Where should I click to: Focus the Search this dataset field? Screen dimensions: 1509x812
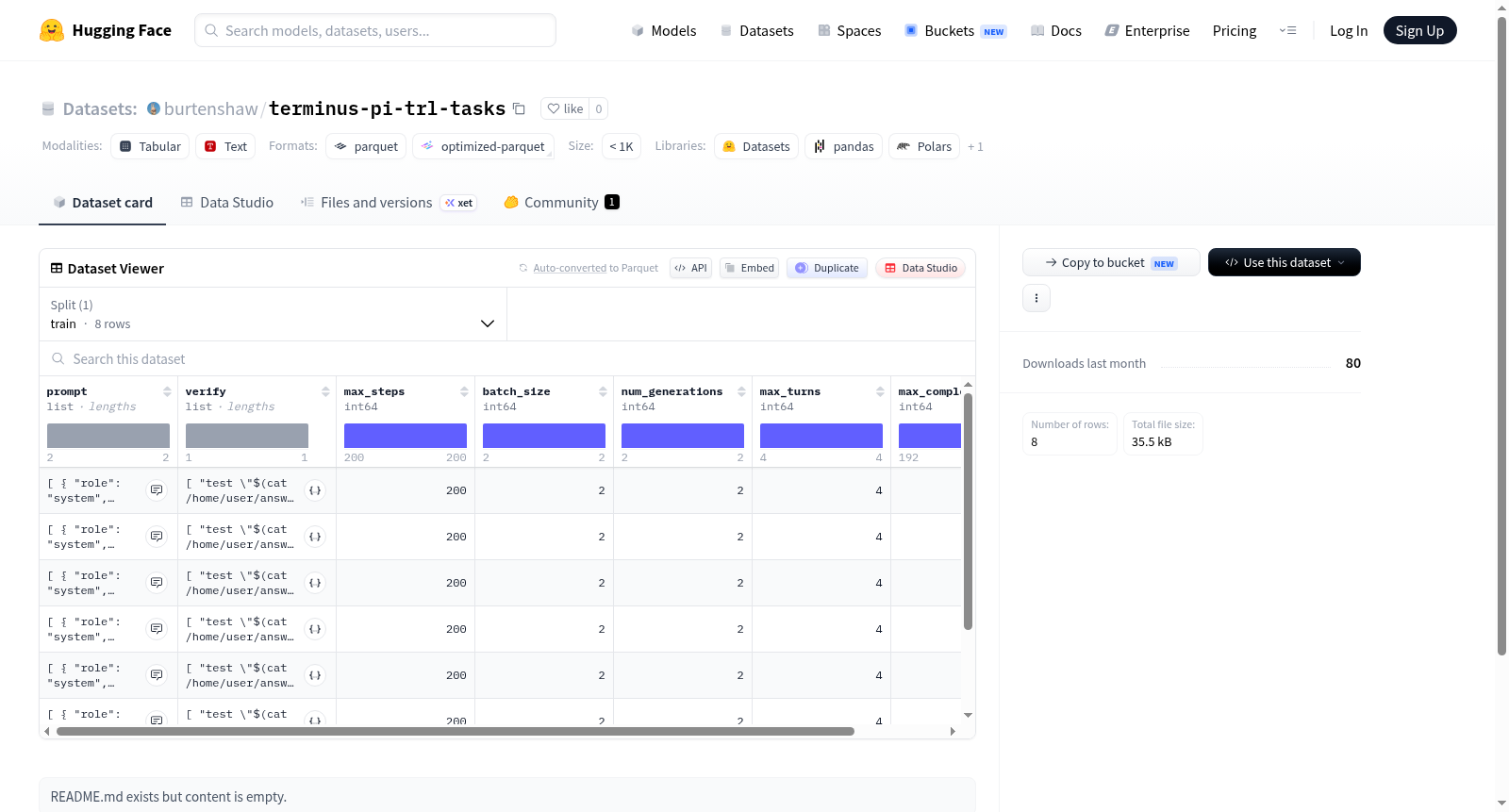507,358
